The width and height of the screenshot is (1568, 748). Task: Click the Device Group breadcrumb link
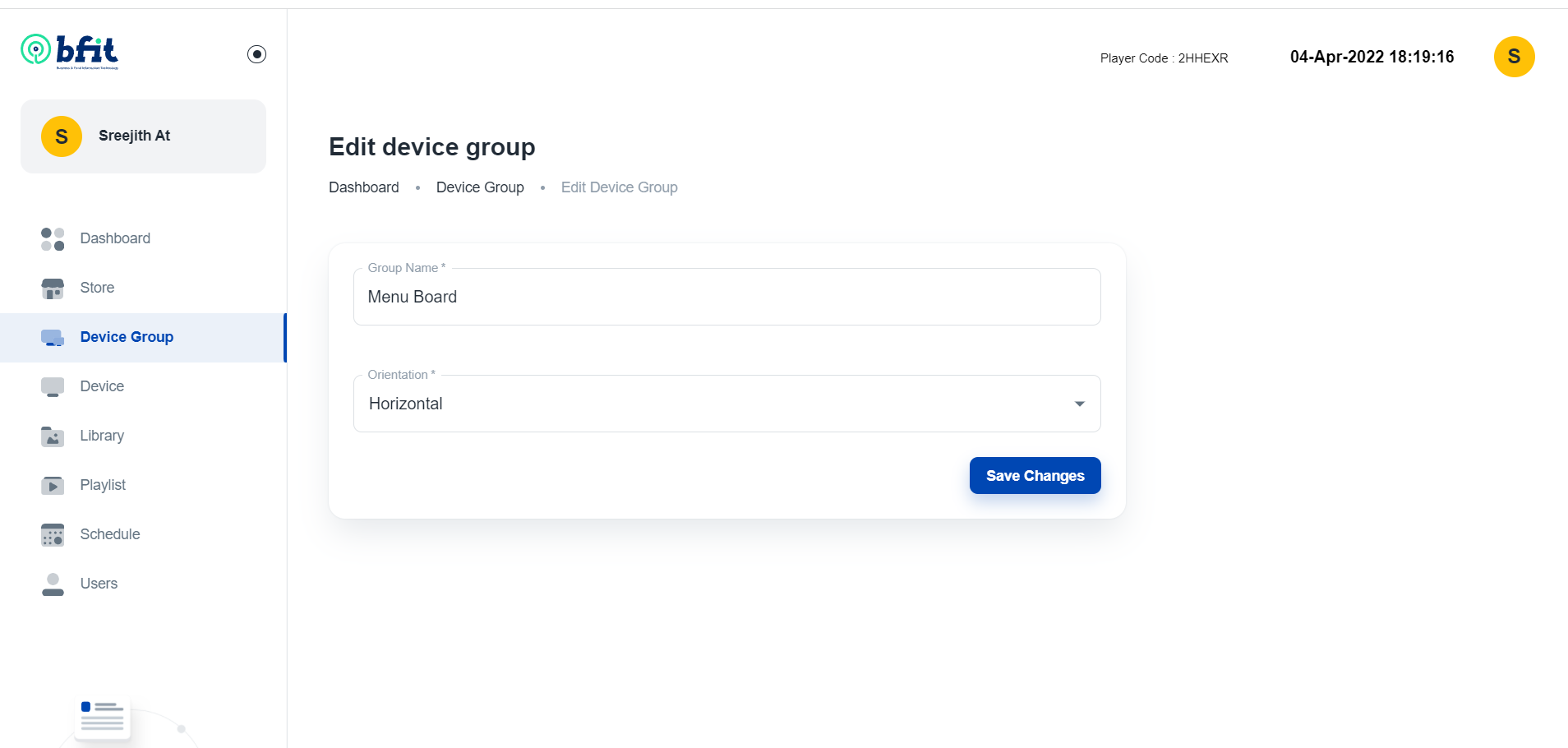pyautogui.click(x=480, y=187)
